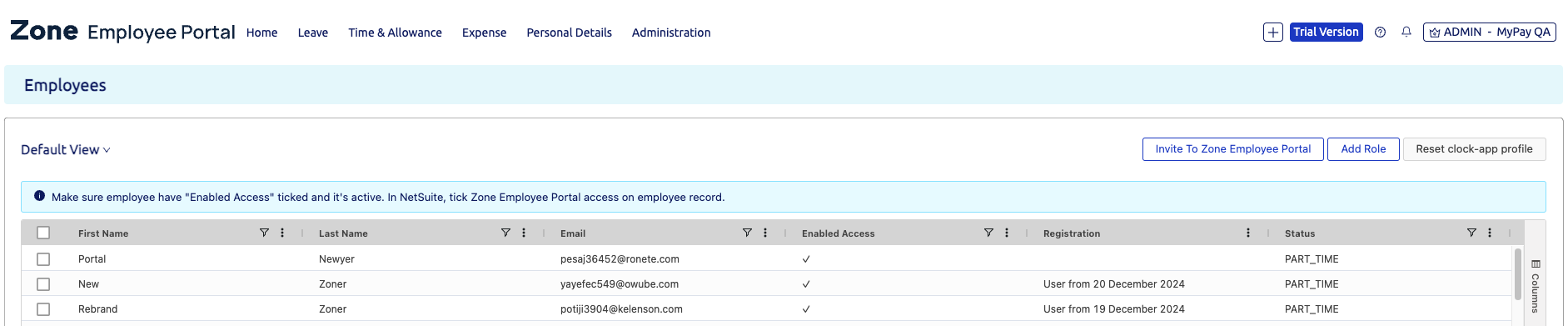Click the 'Newyer' last name cell

coord(336,259)
